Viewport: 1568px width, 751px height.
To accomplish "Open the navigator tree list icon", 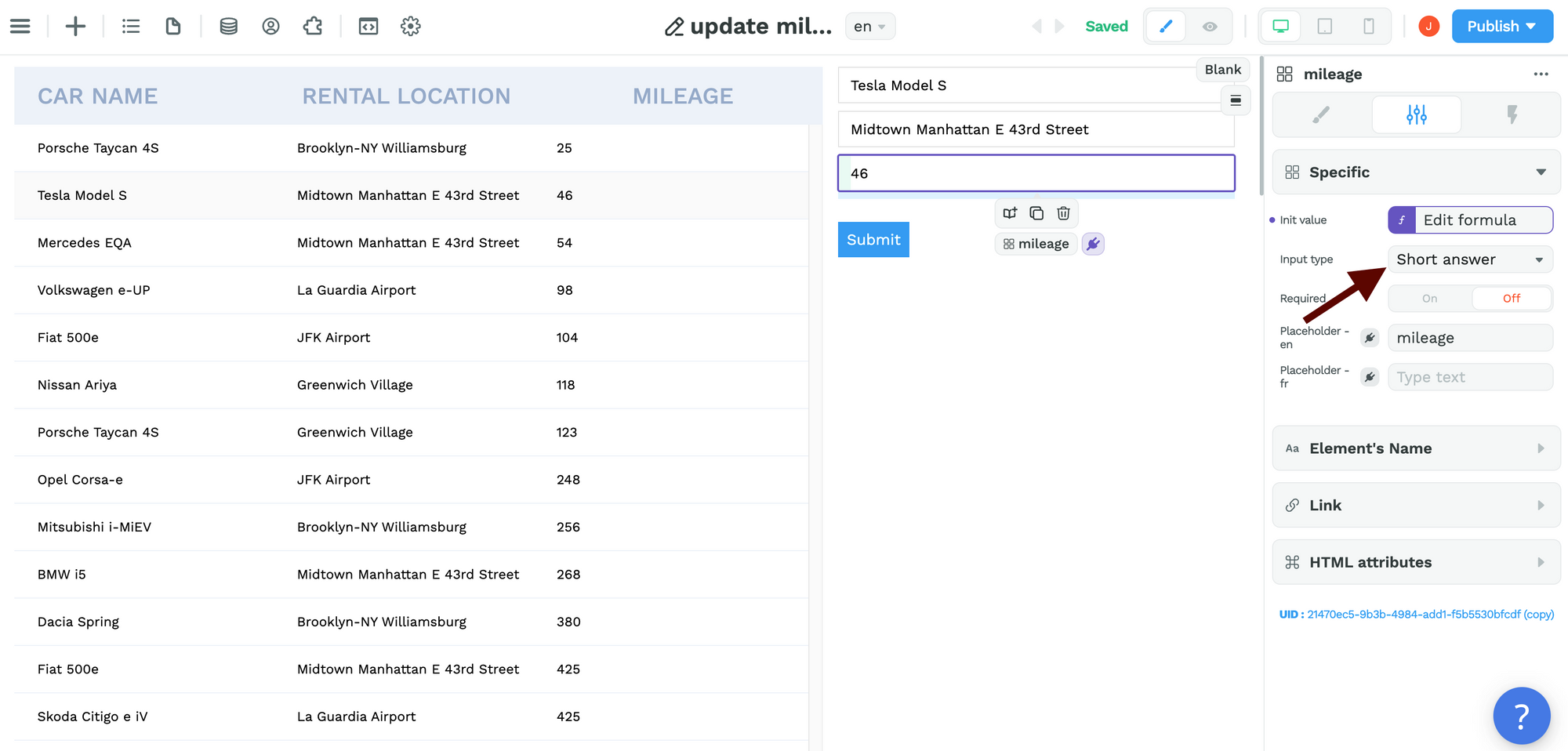I will tap(131, 26).
